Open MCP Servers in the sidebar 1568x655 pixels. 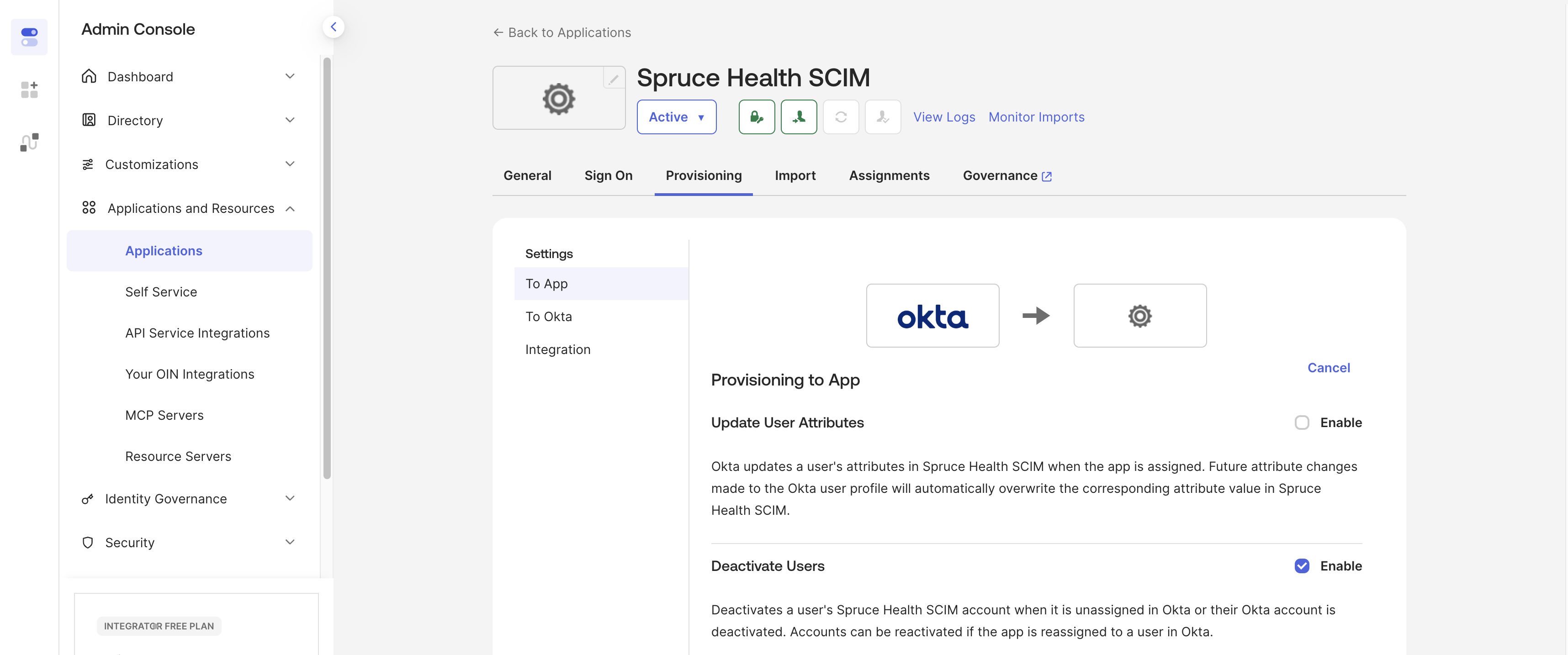(x=164, y=415)
